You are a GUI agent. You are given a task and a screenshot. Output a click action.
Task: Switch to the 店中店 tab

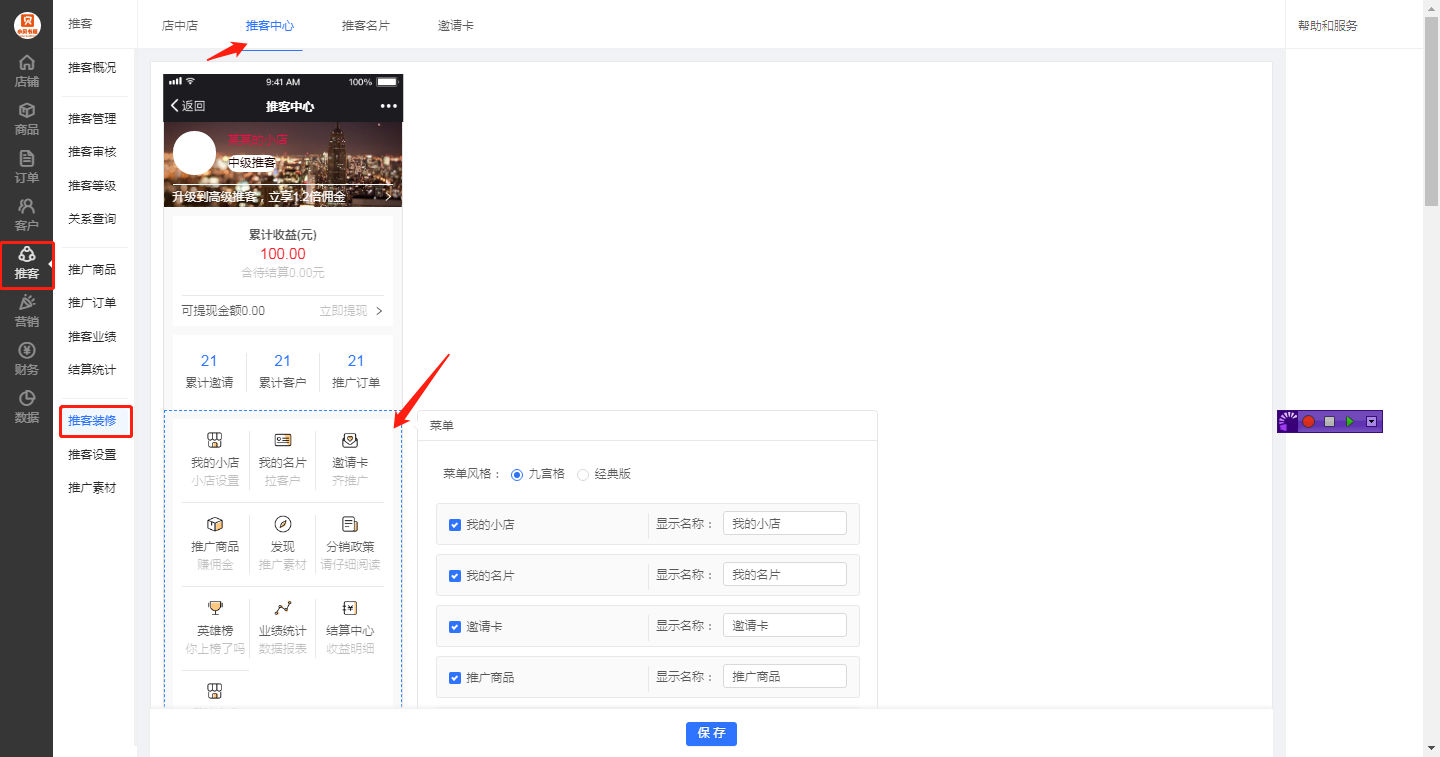(x=180, y=25)
